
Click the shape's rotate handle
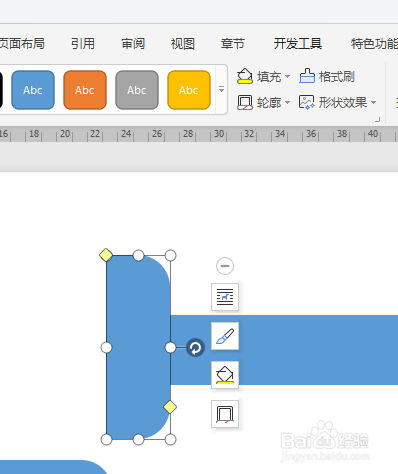coord(195,348)
